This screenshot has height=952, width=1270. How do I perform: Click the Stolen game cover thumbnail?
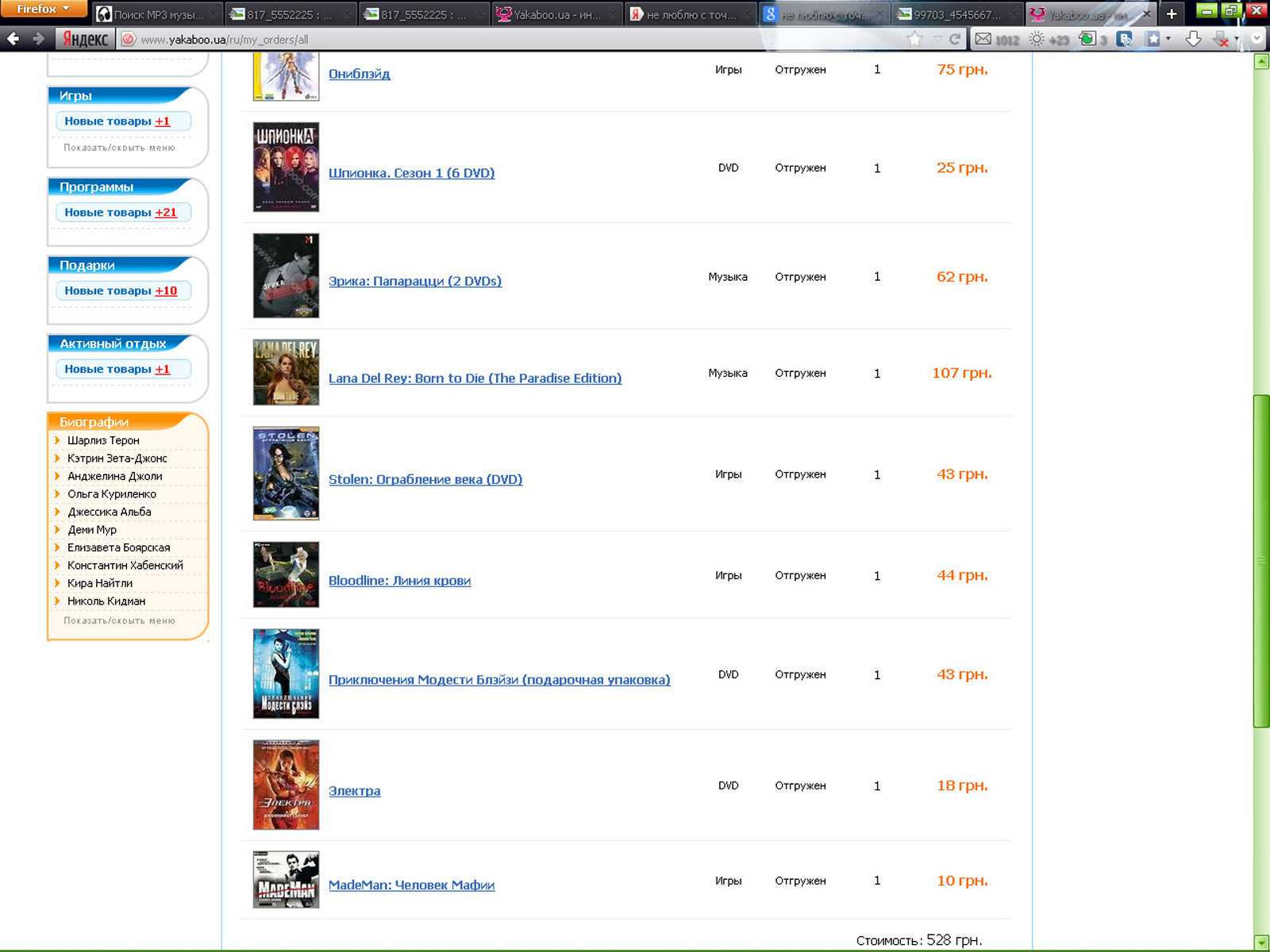point(286,474)
